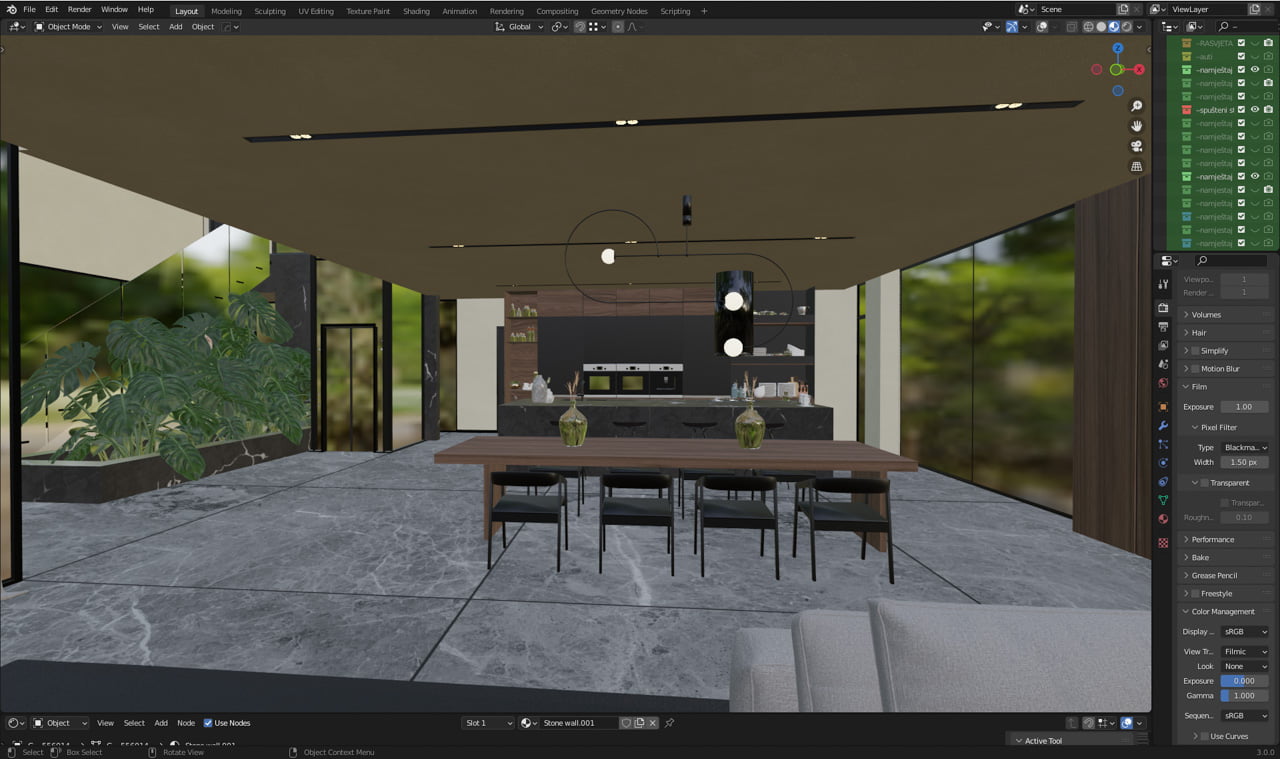Click Add in the 3D viewport header
Screen dimensions: 1280x759
click(175, 27)
